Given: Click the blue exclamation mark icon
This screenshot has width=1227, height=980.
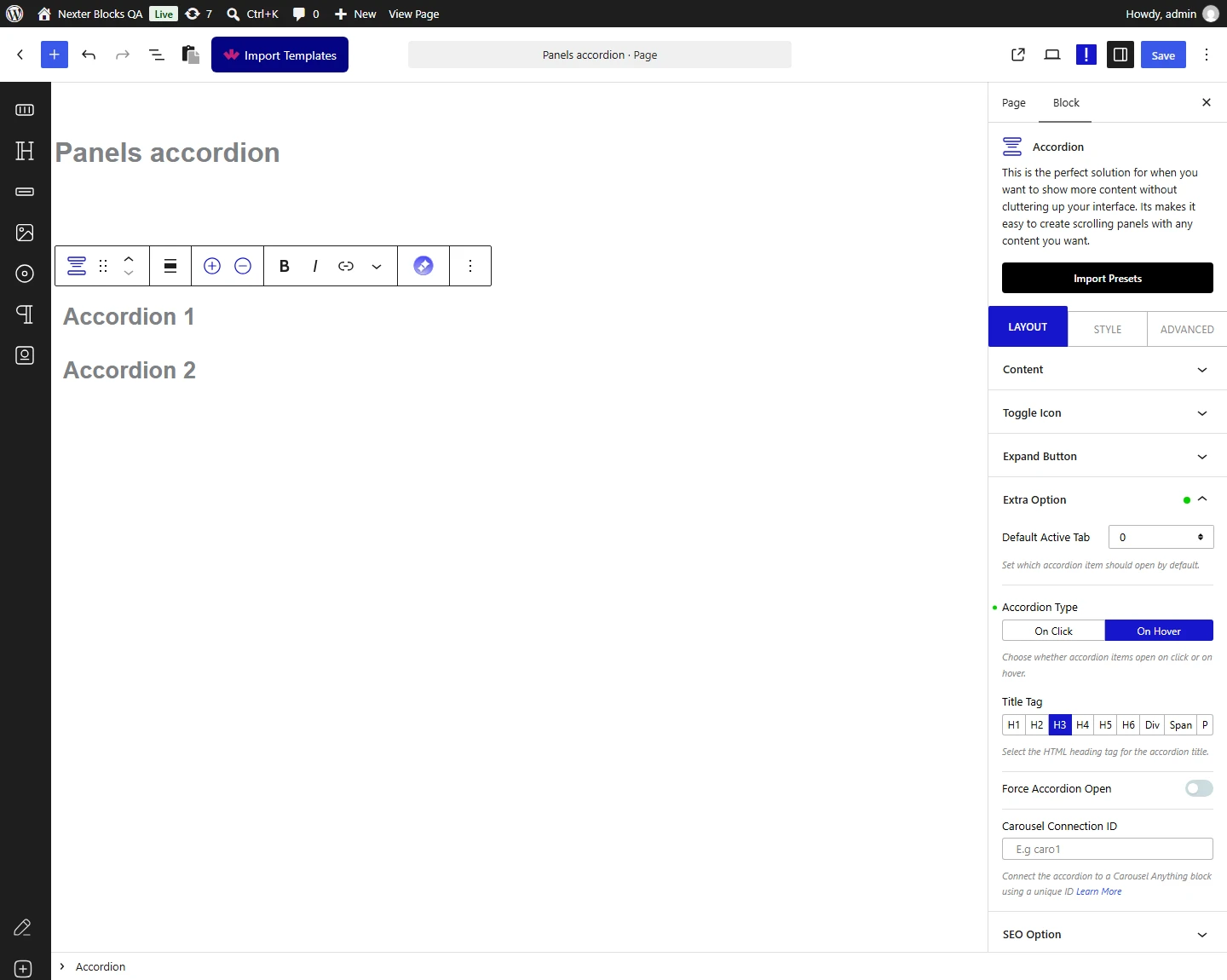Looking at the screenshot, I should coord(1086,55).
